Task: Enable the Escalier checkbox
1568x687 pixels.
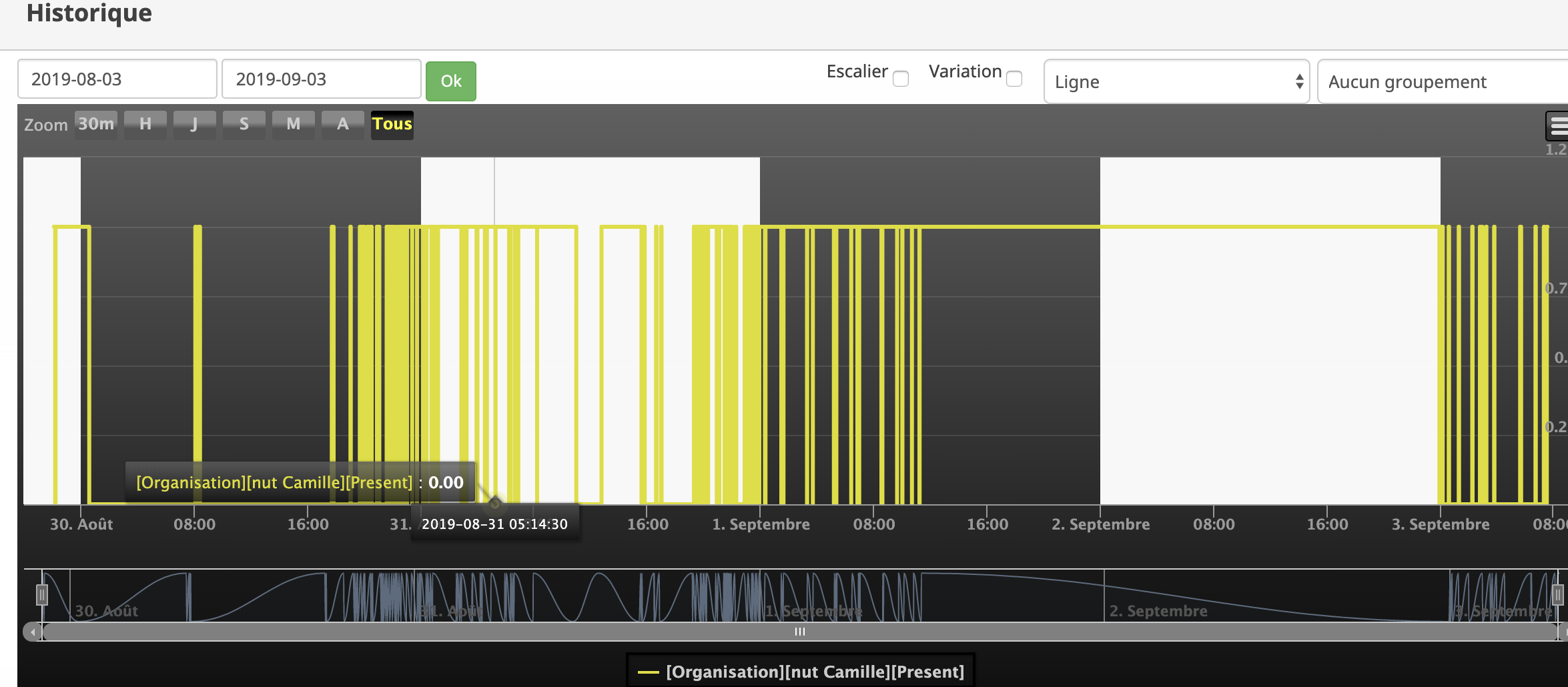Action: [x=901, y=79]
